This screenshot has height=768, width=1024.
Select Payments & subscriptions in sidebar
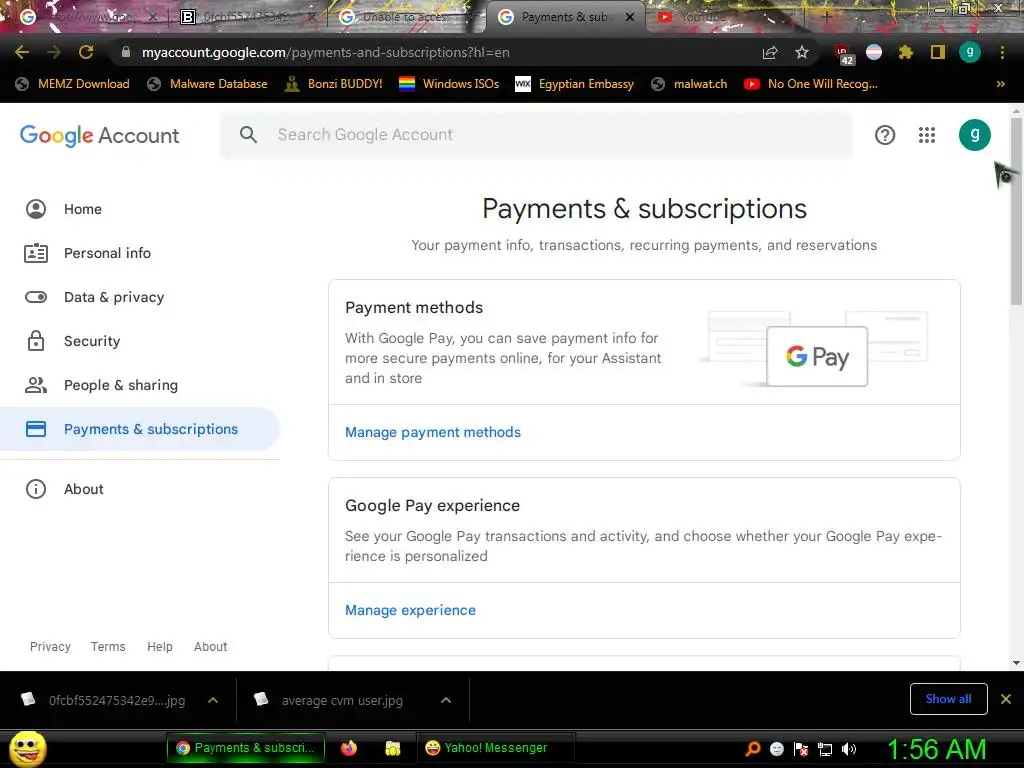pyautogui.click(x=140, y=429)
